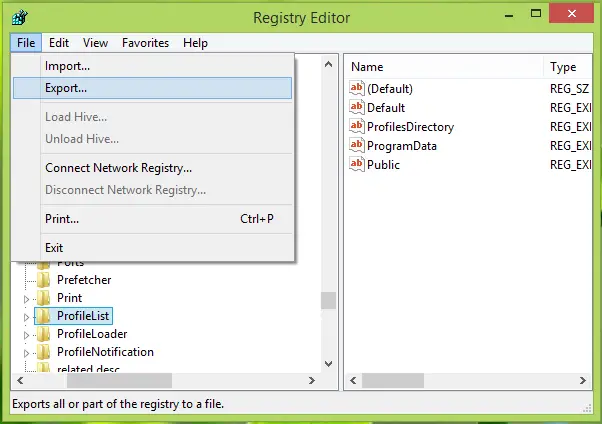The image size is (602, 424).
Task: Open the Edit menu
Action: (x=59, y=43)
